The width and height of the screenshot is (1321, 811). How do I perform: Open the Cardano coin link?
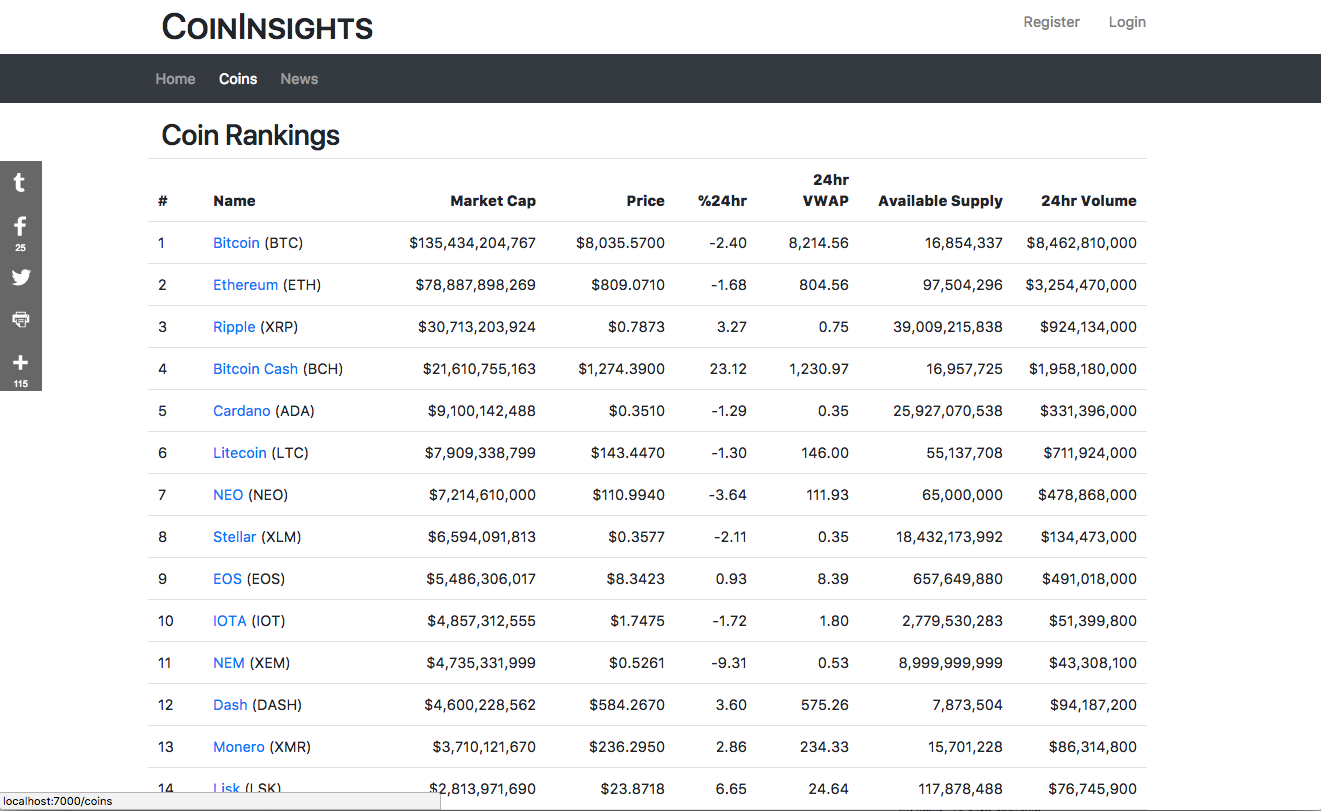pyautogui.click(x=241, y=411)
